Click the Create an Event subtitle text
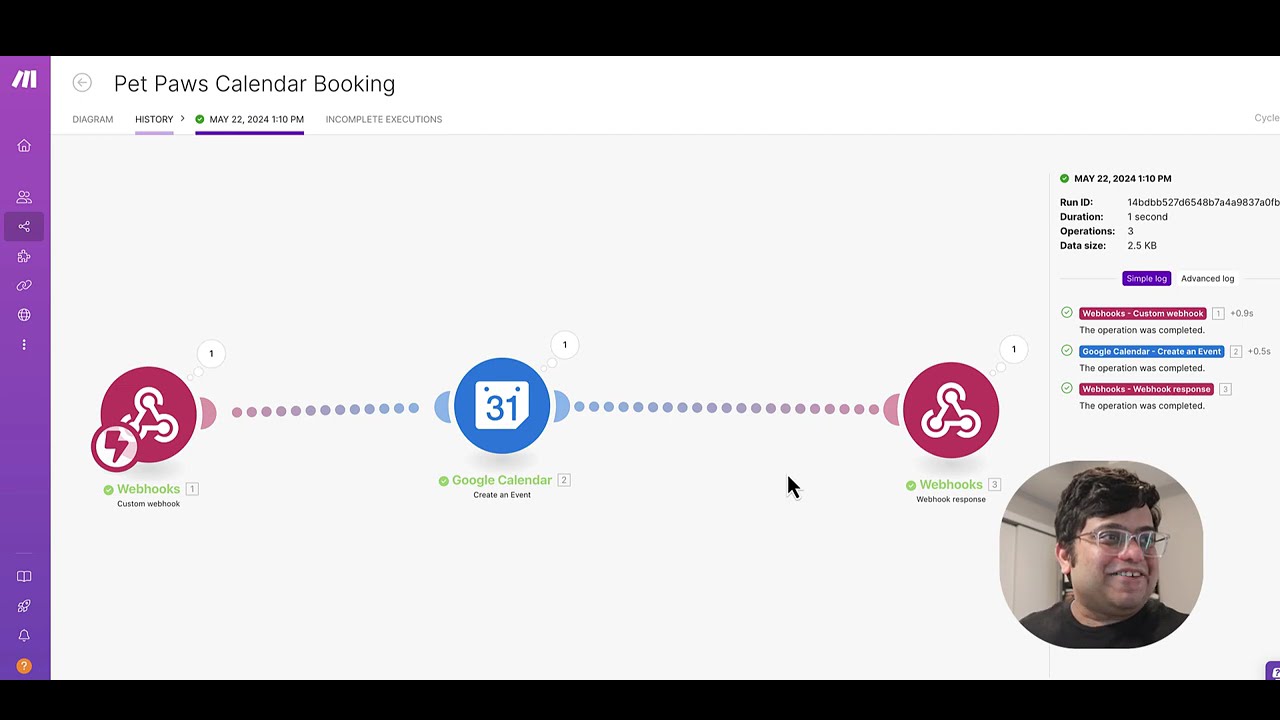The height and width of the screenshot is (720, 1280). point(502,495)
